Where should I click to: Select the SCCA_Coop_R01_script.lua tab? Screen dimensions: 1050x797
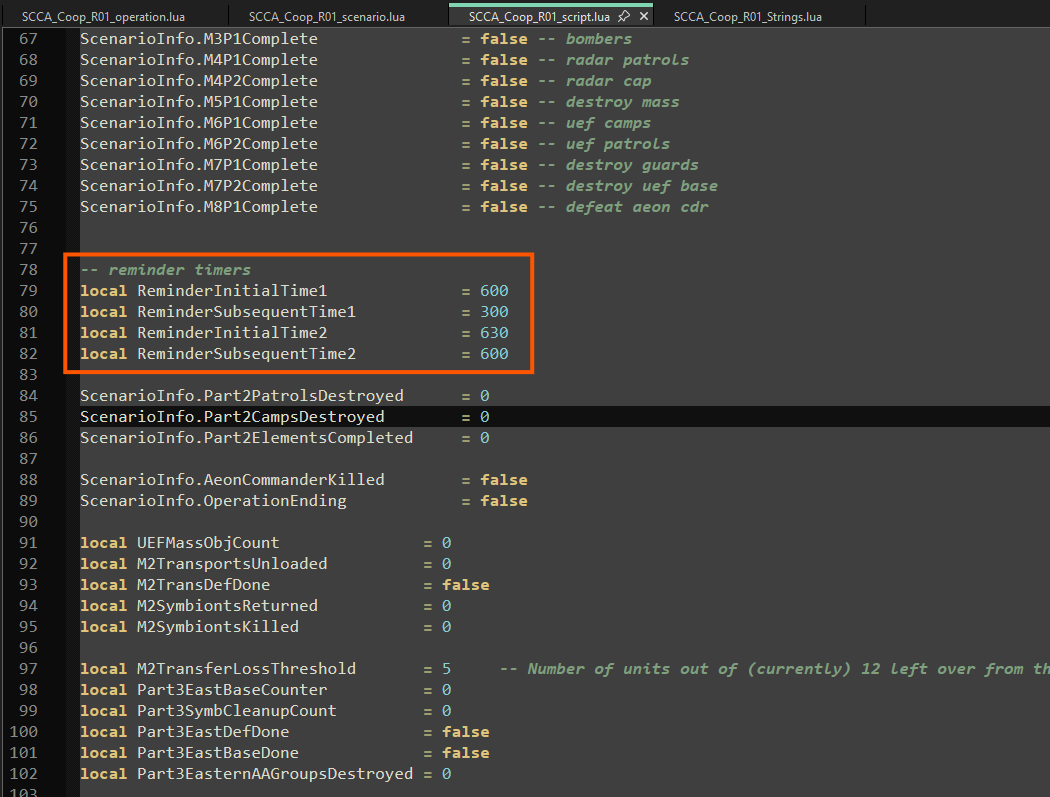(x=539, y=17)
